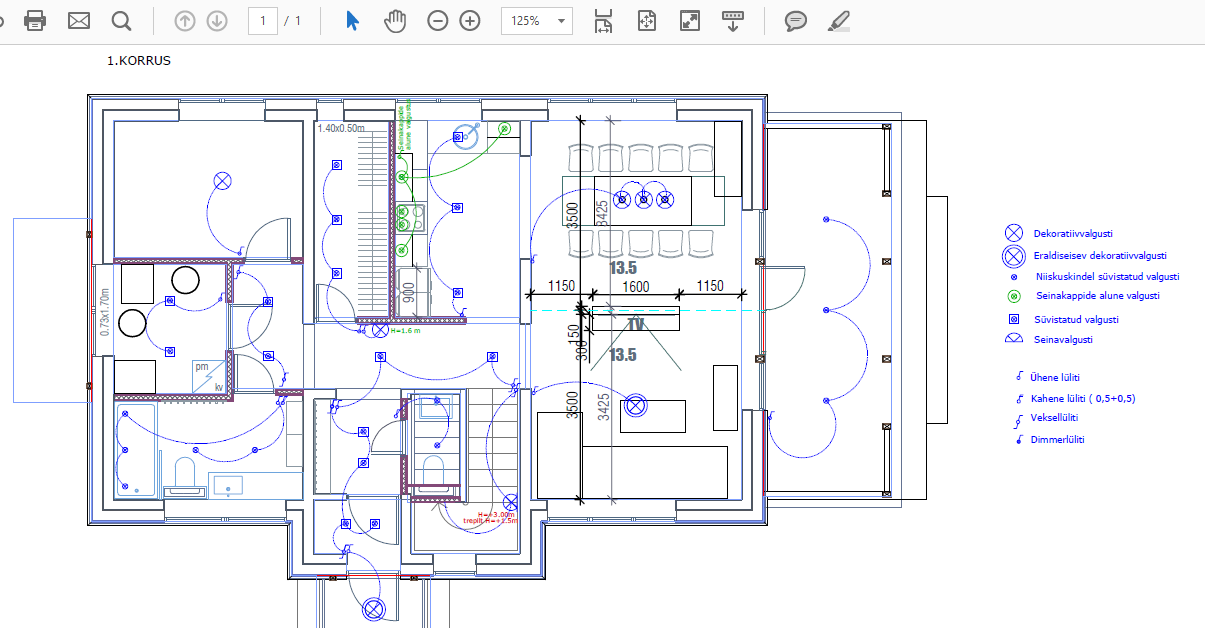Open the 125% zoom level dropdown
Image resolution: width=1205 pixels, height=628 pixels.
pos(537,21)
